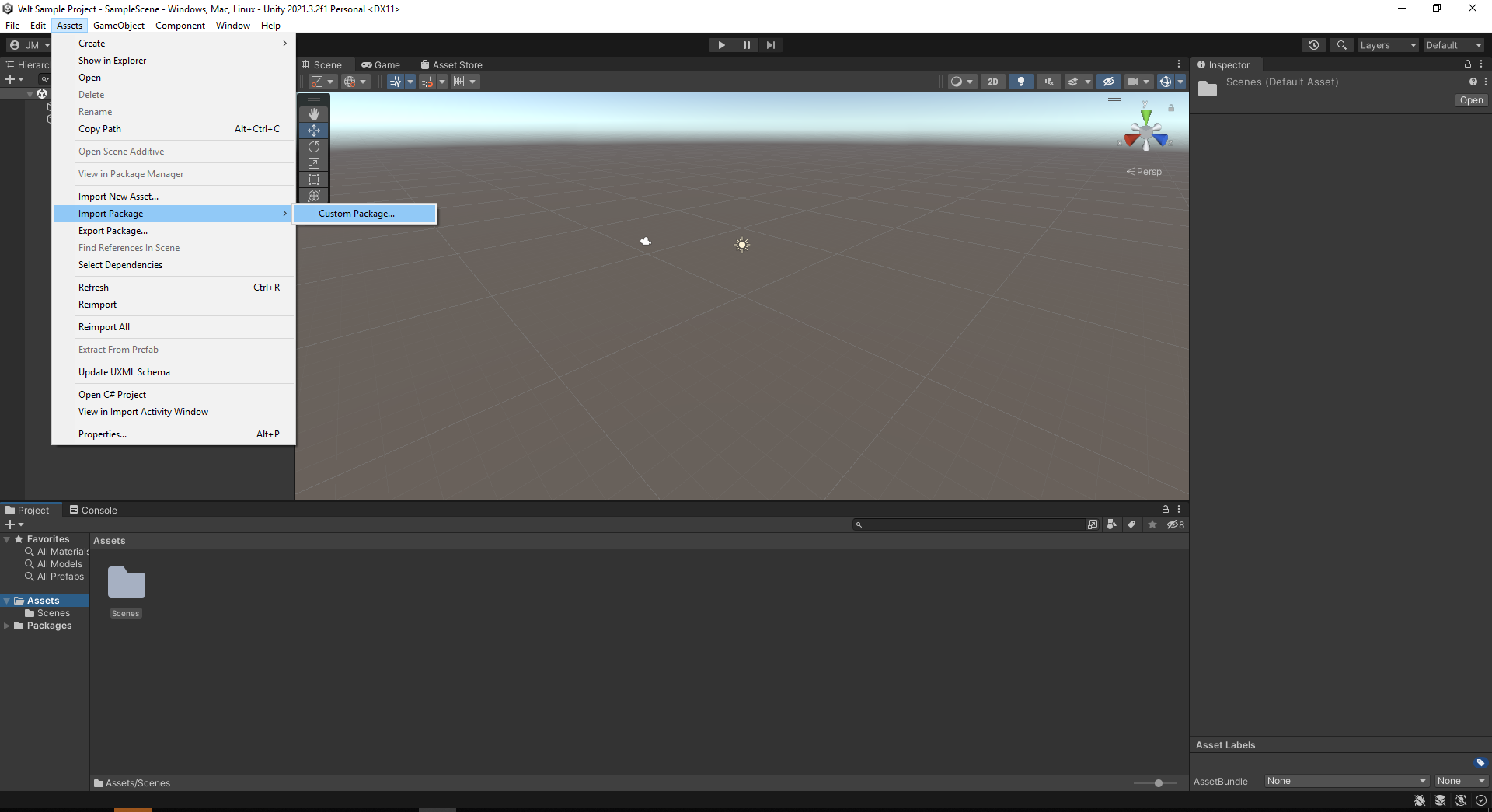
Task: Choose Custom Package from the submenu
Action: (356, 213)
